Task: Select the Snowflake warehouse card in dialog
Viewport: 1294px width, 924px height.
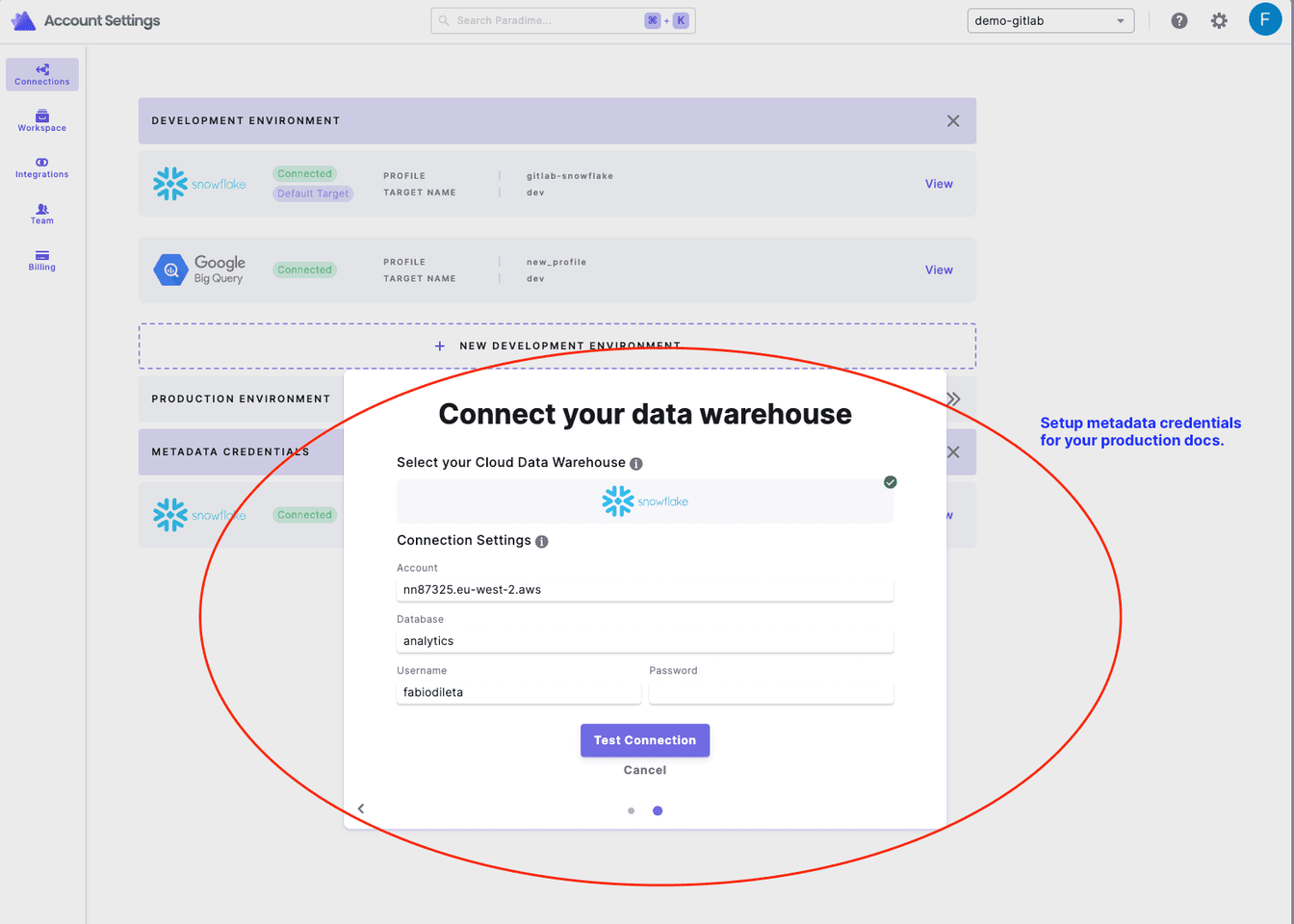Action: (x=645, y=500)
